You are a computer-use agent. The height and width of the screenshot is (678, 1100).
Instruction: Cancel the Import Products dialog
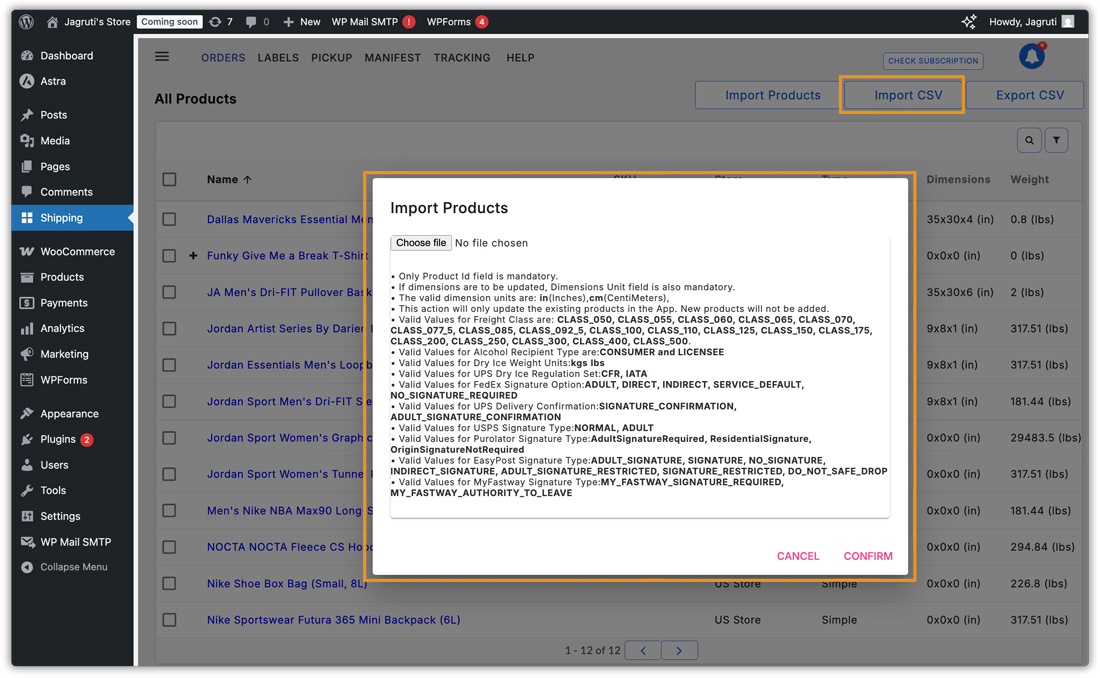[x=798, y=556]
